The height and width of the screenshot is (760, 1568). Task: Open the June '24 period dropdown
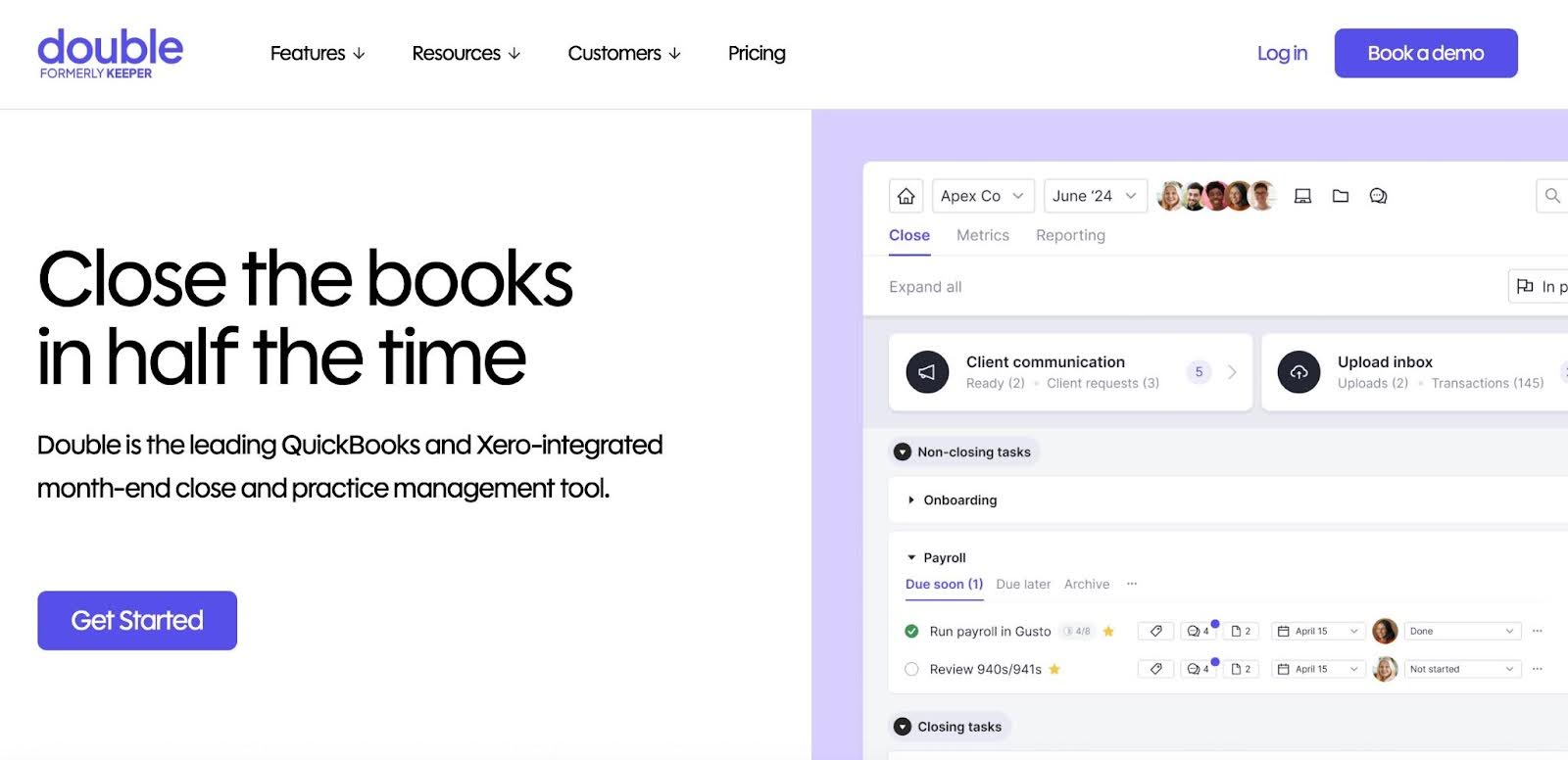point(1094,196)
